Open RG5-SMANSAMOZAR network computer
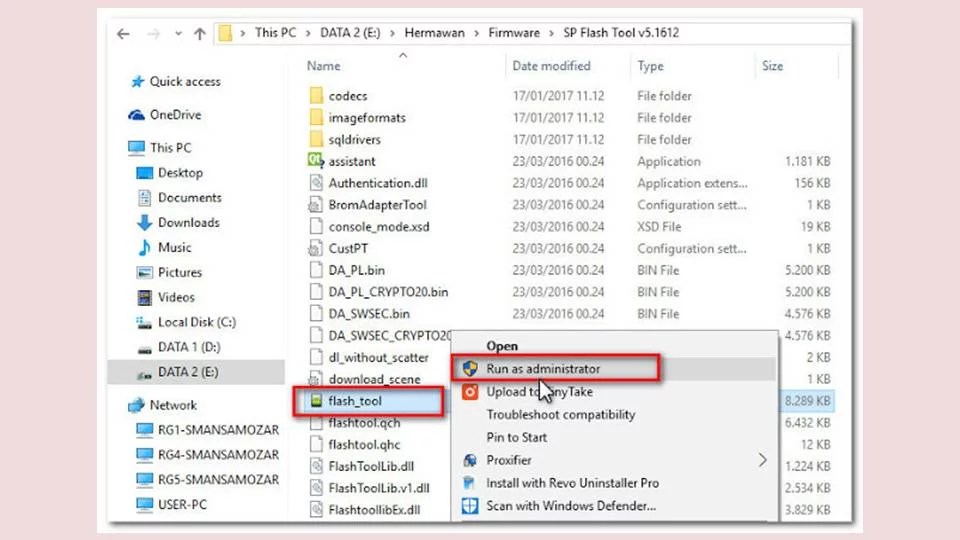 tap(218, 479)
